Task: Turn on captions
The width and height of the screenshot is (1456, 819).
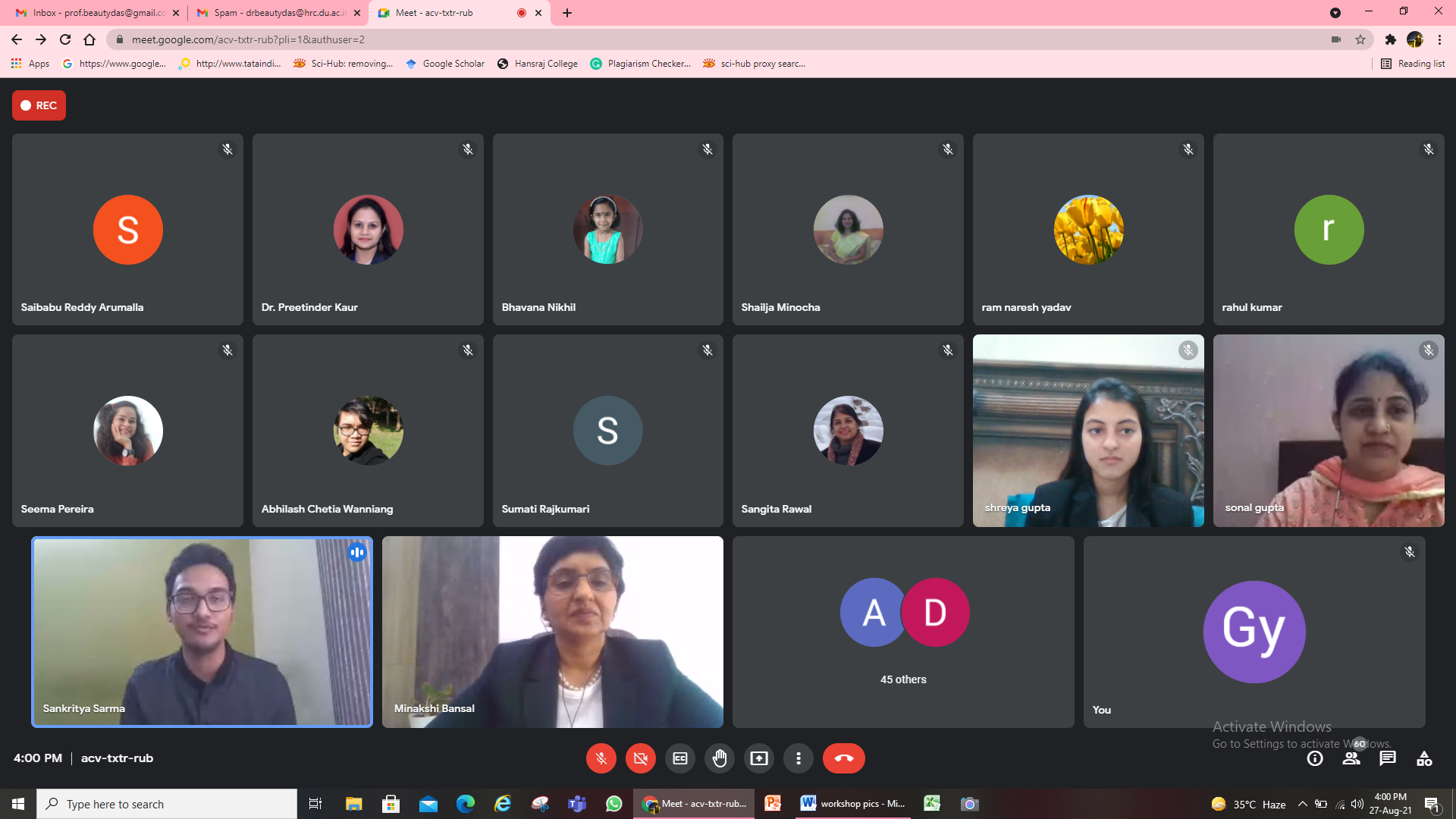Action: tap(680, 758)
